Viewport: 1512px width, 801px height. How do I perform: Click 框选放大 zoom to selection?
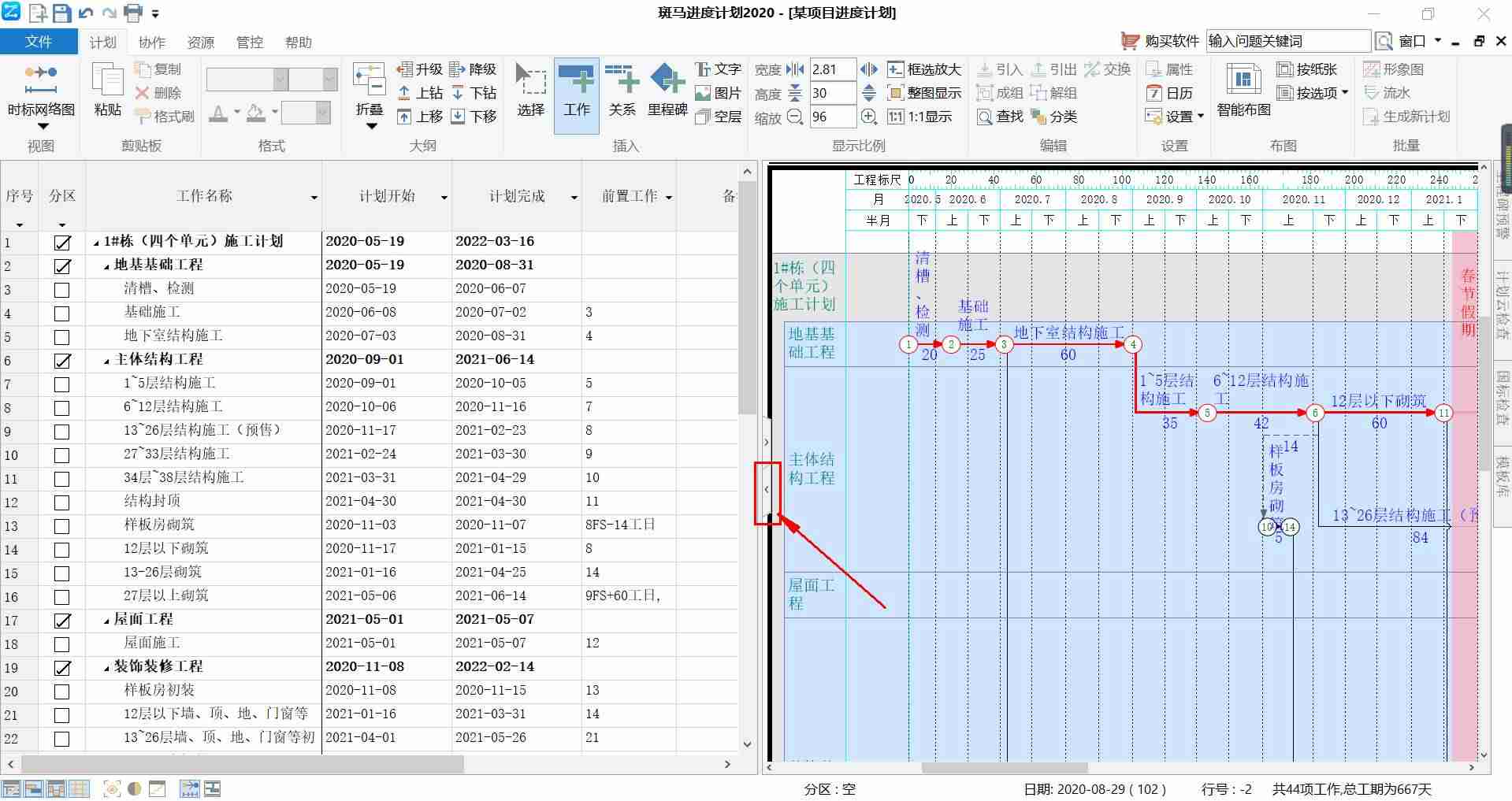[924, 69]
